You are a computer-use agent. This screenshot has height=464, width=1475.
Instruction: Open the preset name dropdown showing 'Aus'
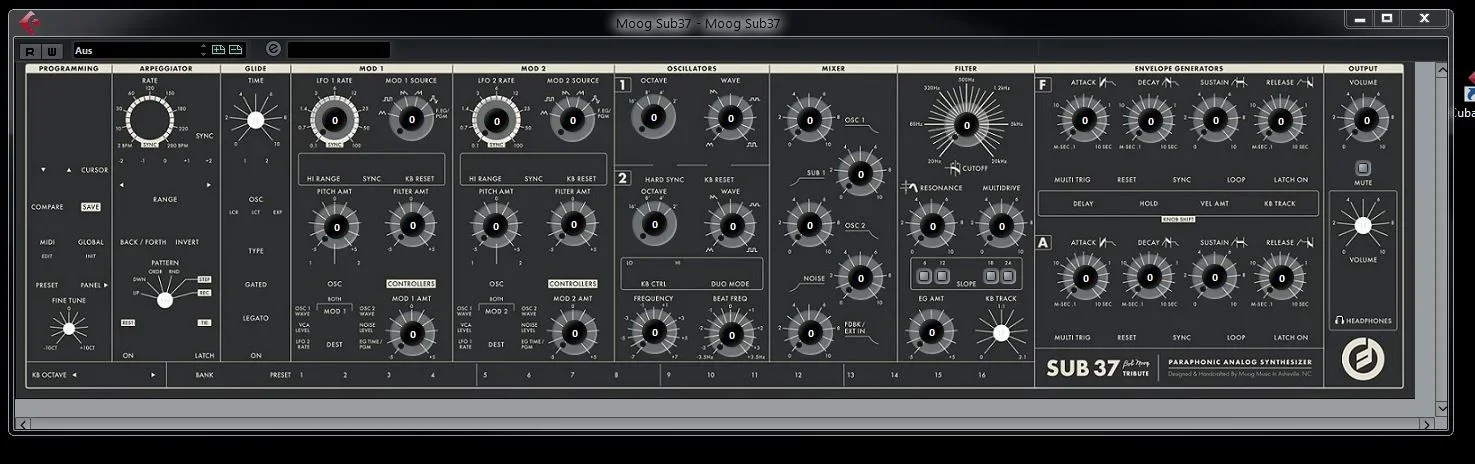point(135,50)
